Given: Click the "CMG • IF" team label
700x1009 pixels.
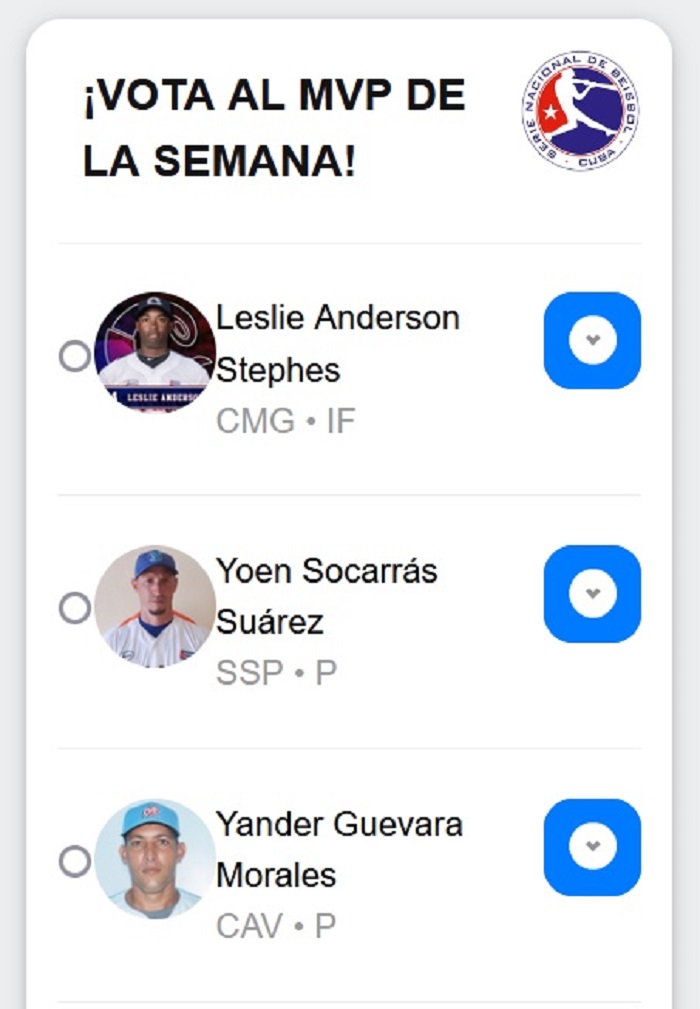Looking at the screenshot, I should pyautogui.click(x=286, y=421).
